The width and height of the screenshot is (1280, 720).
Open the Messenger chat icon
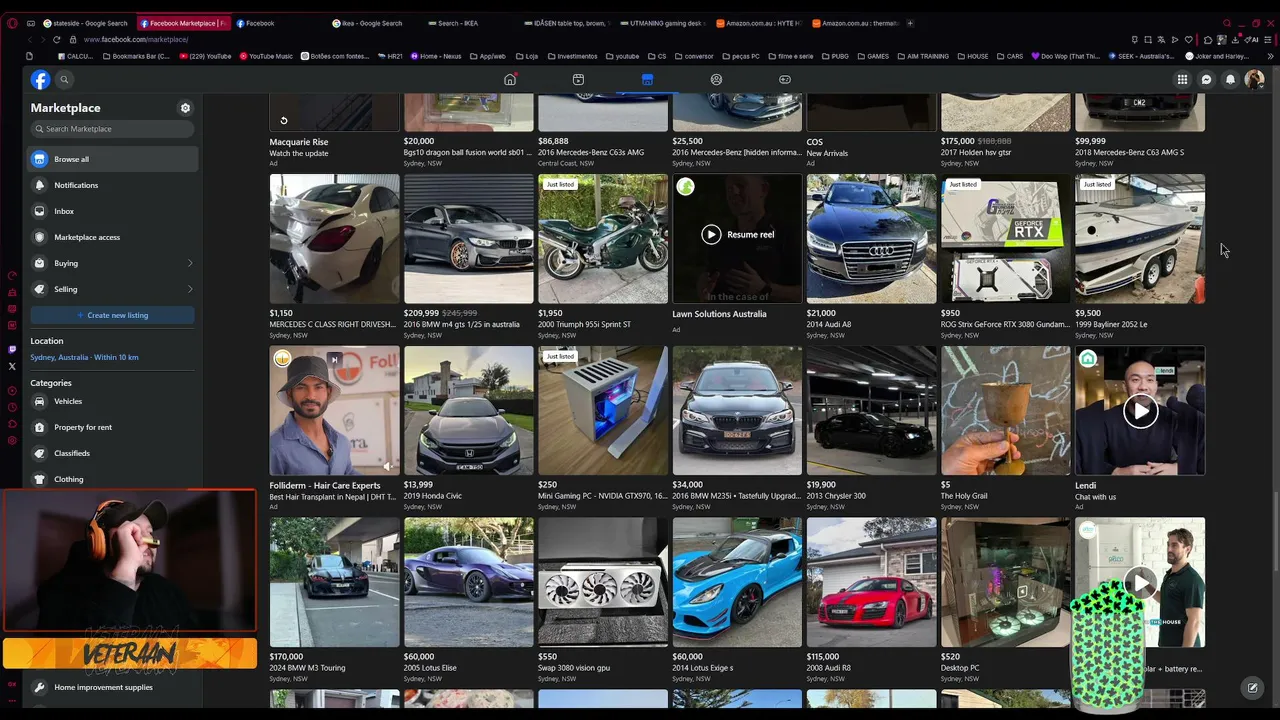tap(1206, 80)
